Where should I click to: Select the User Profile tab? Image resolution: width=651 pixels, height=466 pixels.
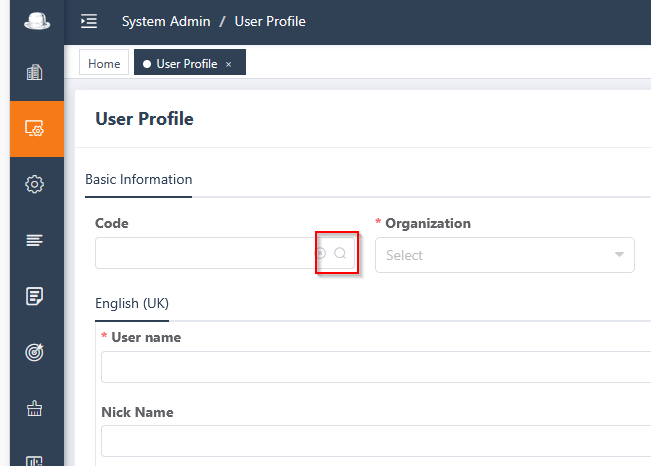(x=186, y=63)
